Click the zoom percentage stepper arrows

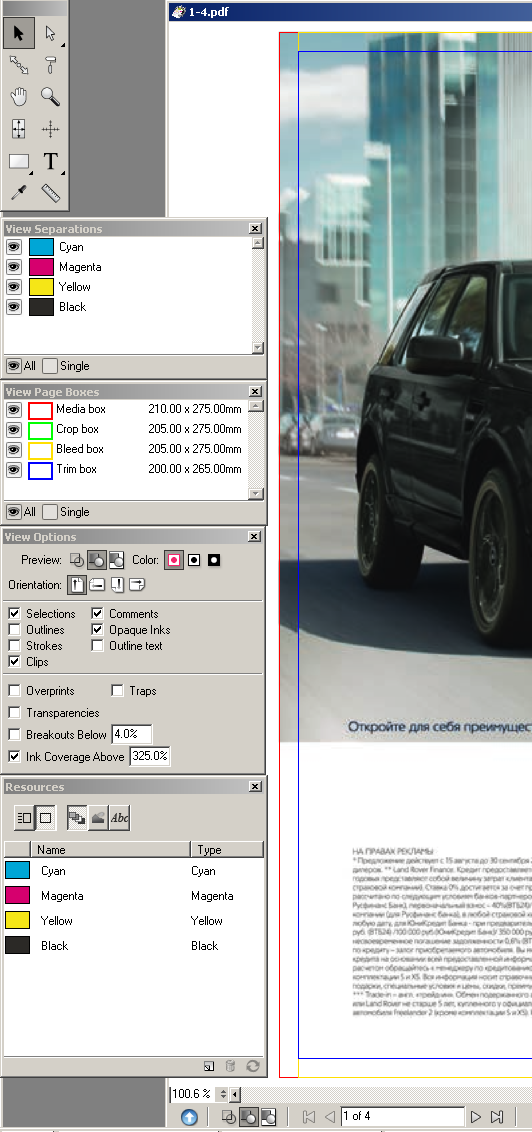click(x=223, y=1094)
